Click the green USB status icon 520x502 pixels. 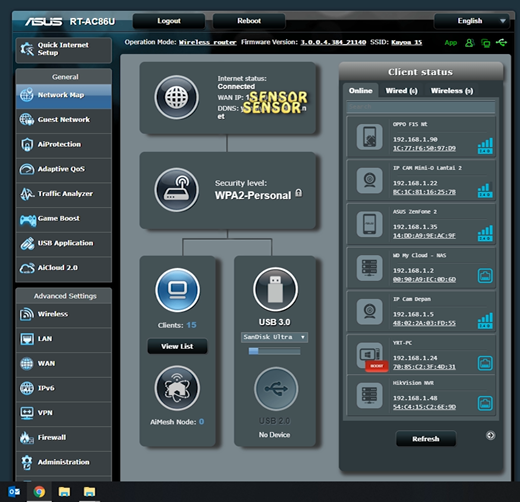tap(501, 42)
